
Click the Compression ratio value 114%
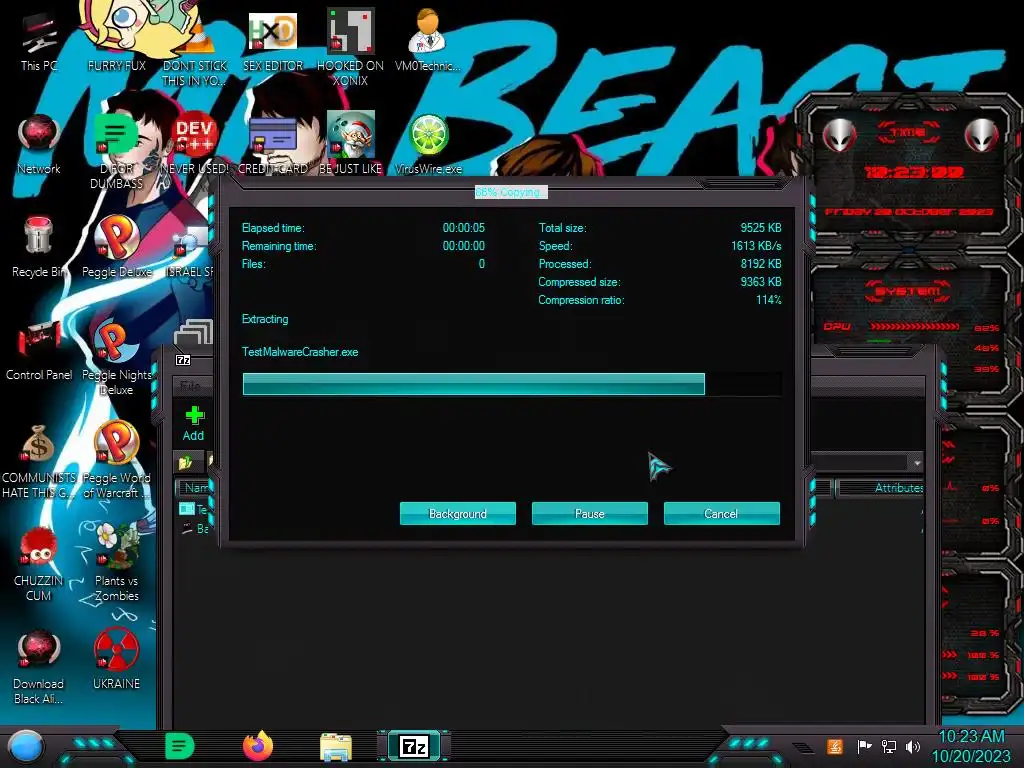tap(769, 300)
